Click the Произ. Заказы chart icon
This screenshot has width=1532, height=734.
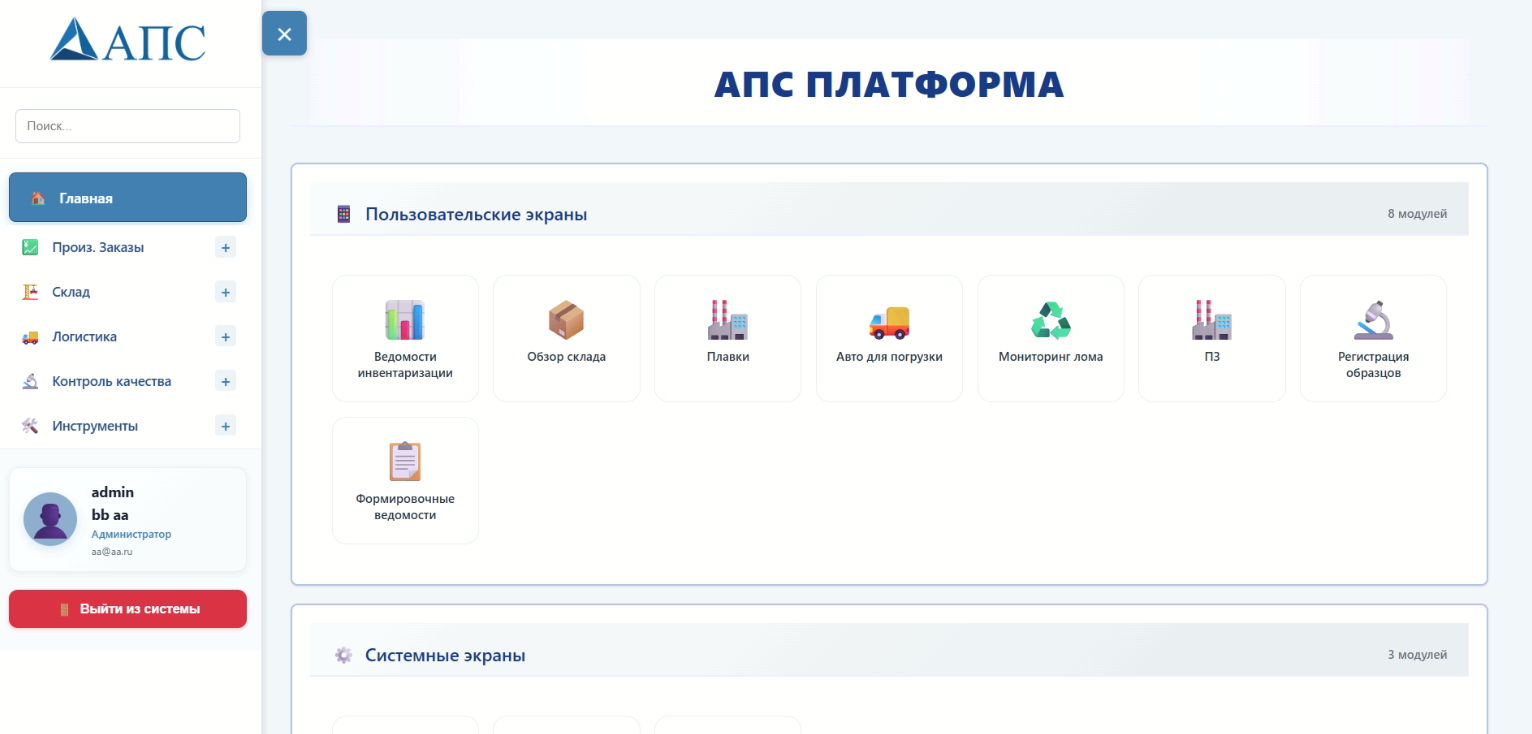coord(30,247)
